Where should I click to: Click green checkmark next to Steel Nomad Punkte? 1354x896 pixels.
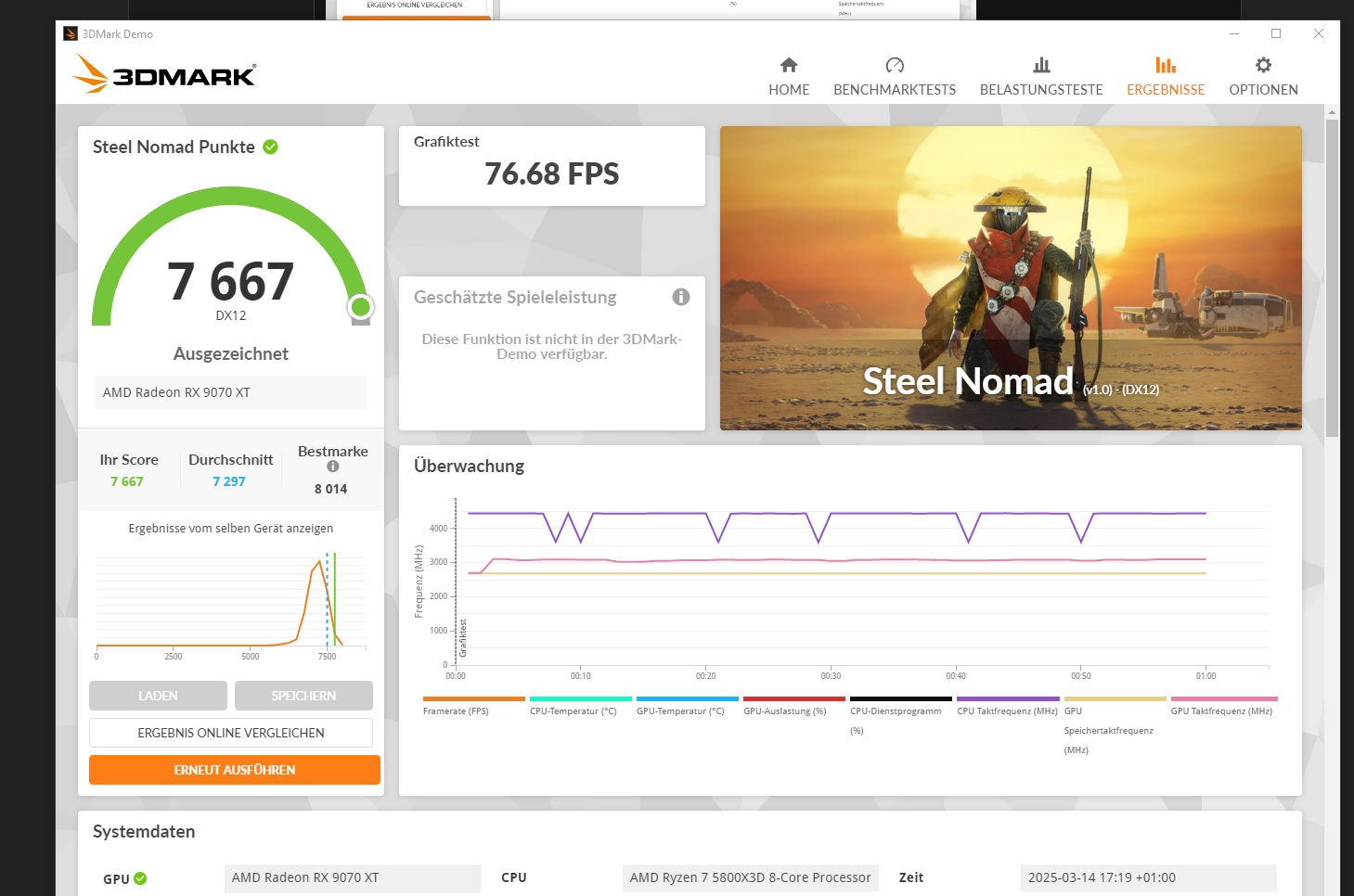pos(269,146)
